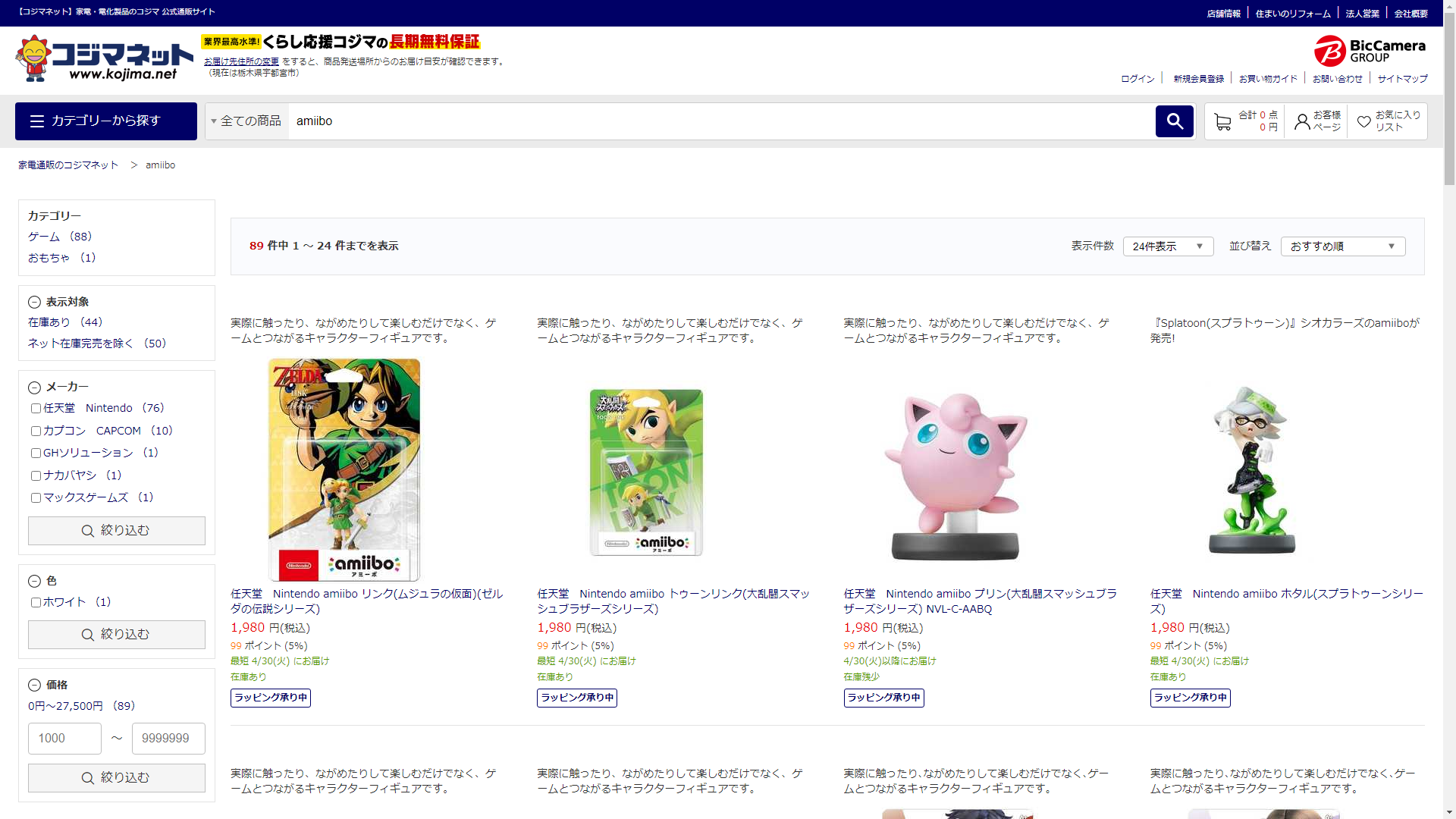Image resolution: width=1456 pixels, height=819 pixels.
Task: Open the hamburger category menu
Action: (106, 121)
